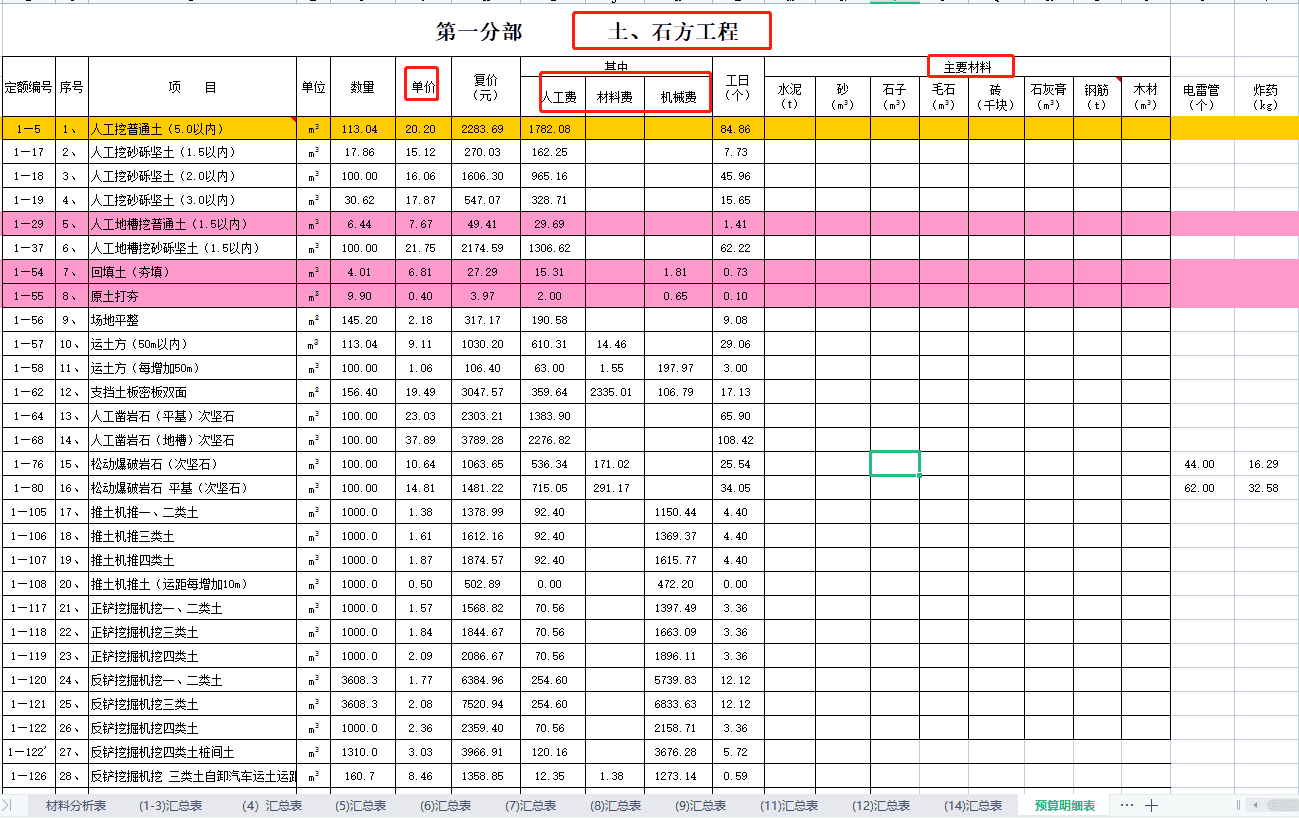Image resolution: width=1299 pixels, height=818 pixels.
Task: Select the 炸药(kg) column header
Action: pyautogui.click(x=1266, y=97)
